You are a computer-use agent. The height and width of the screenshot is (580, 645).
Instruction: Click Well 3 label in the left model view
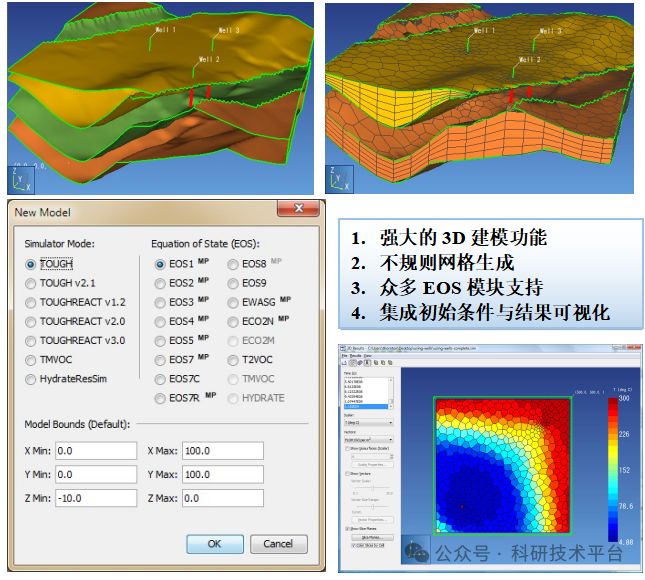tap(229, 30)
